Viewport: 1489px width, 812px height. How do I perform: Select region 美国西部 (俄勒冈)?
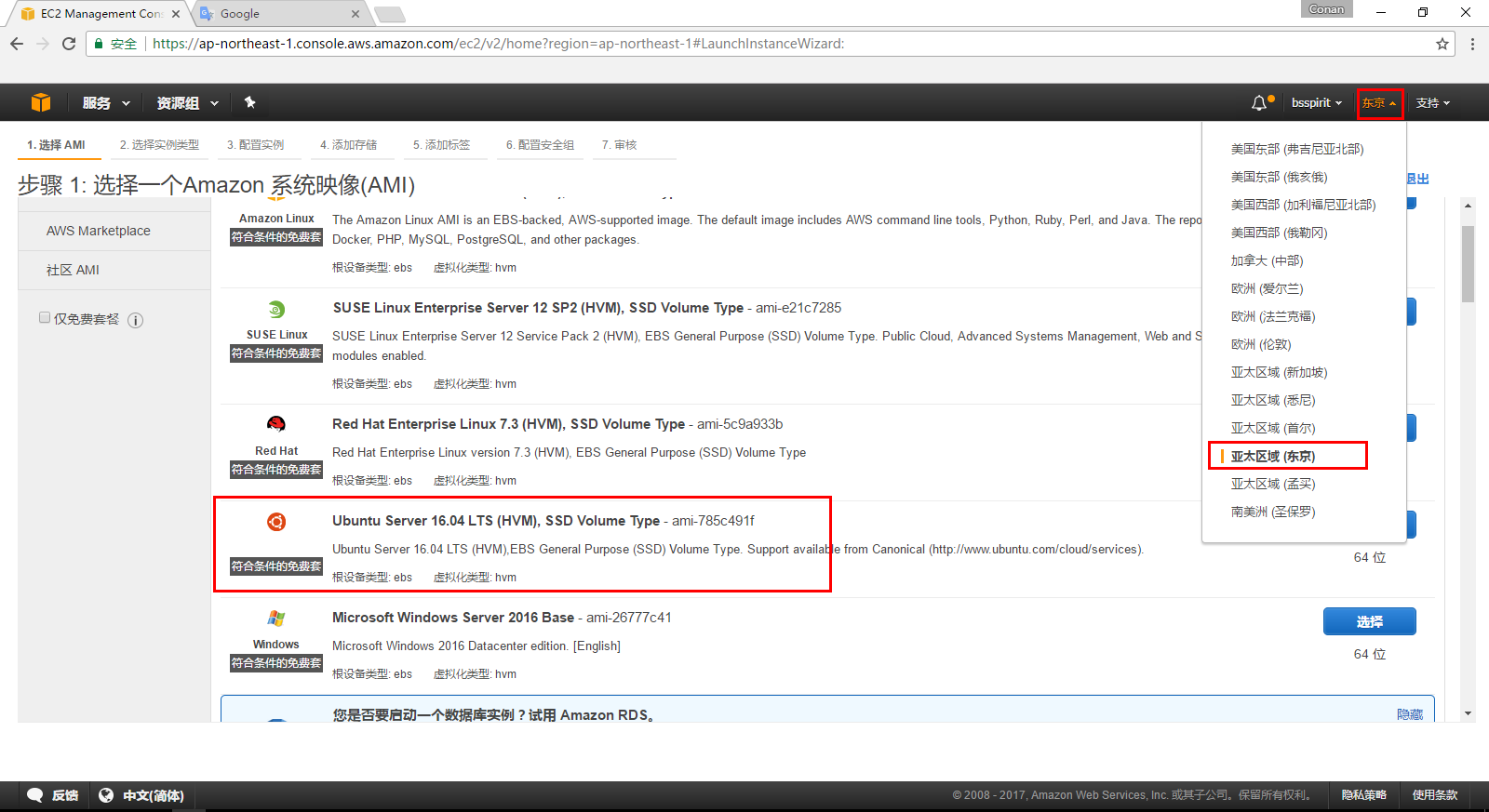[1280, 233]
